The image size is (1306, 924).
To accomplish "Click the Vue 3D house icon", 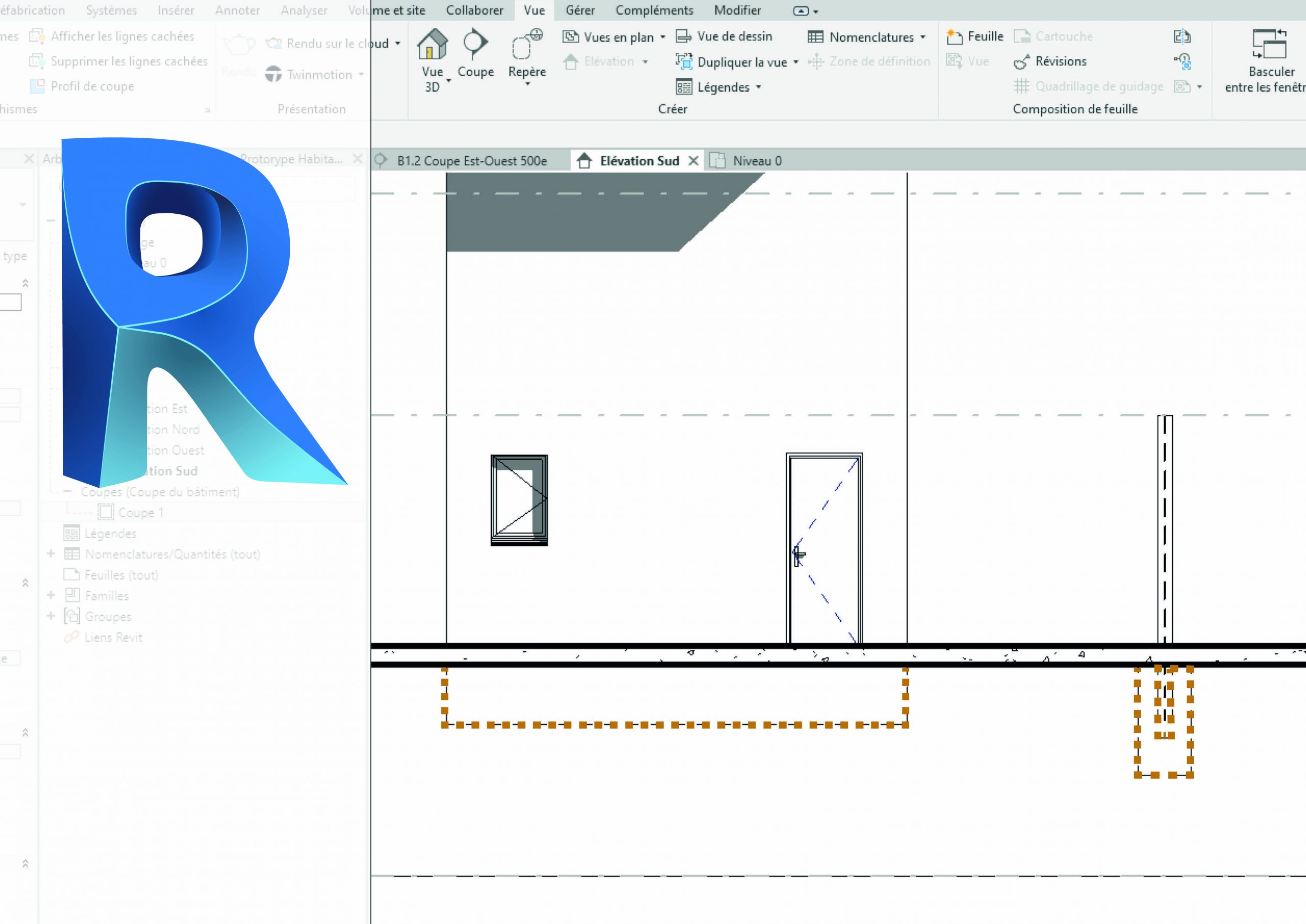I will pos(432,44).
